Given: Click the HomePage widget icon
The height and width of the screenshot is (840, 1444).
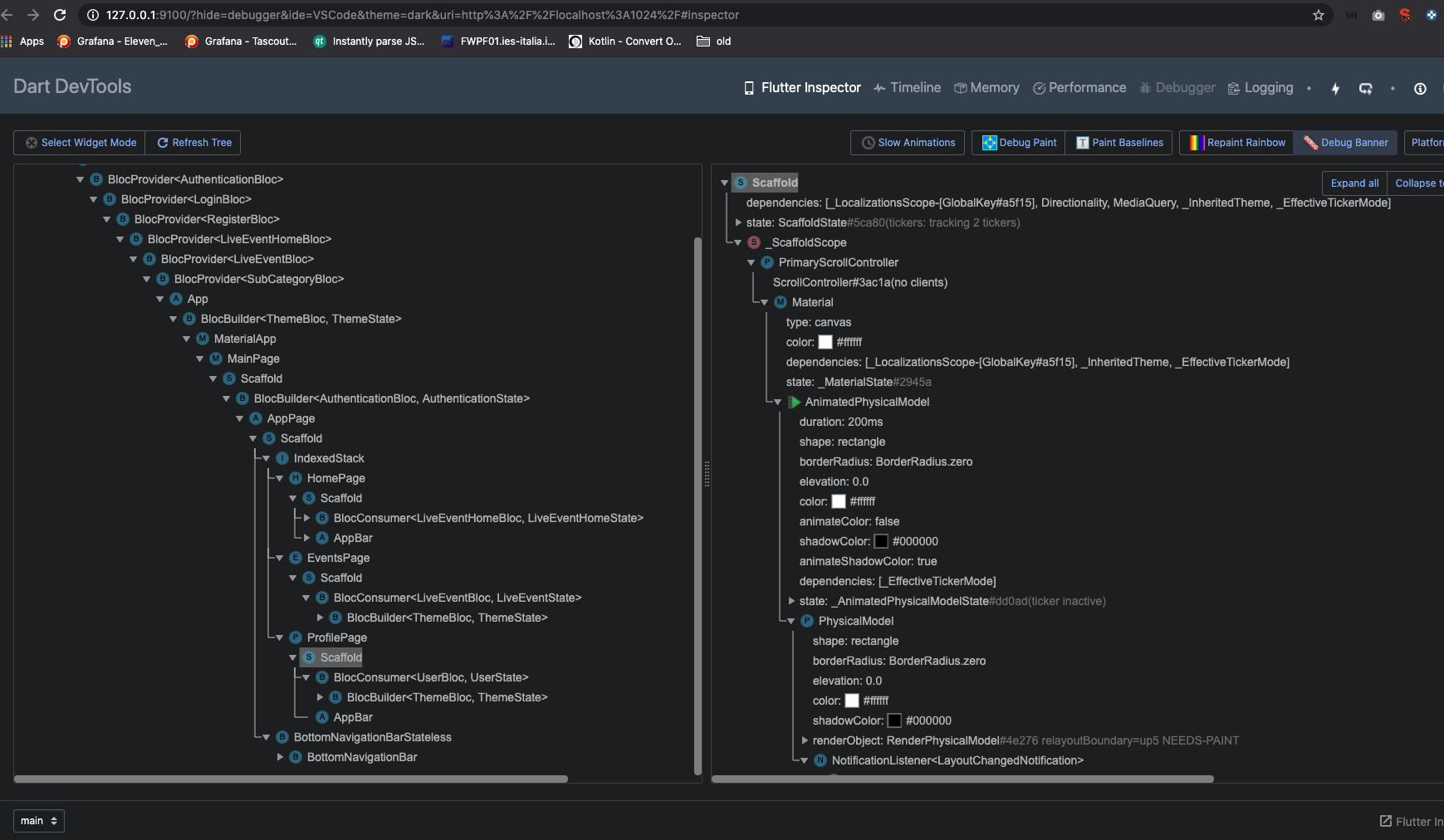Looking at the screenshot, I should [296, 478].
